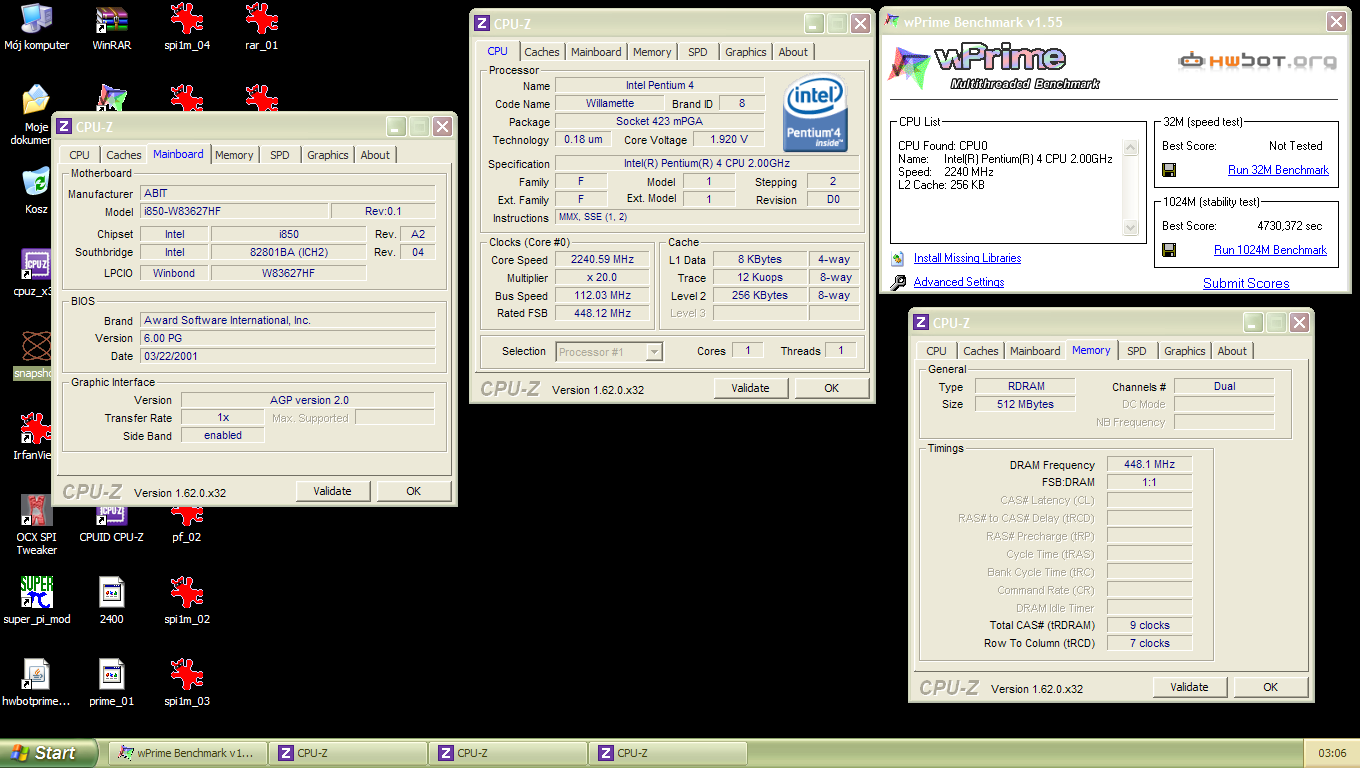This screenshot has height=768, width=1360.
Task: Click the Core Speed 2240.59 MHz value
Action: coord(602,260)
